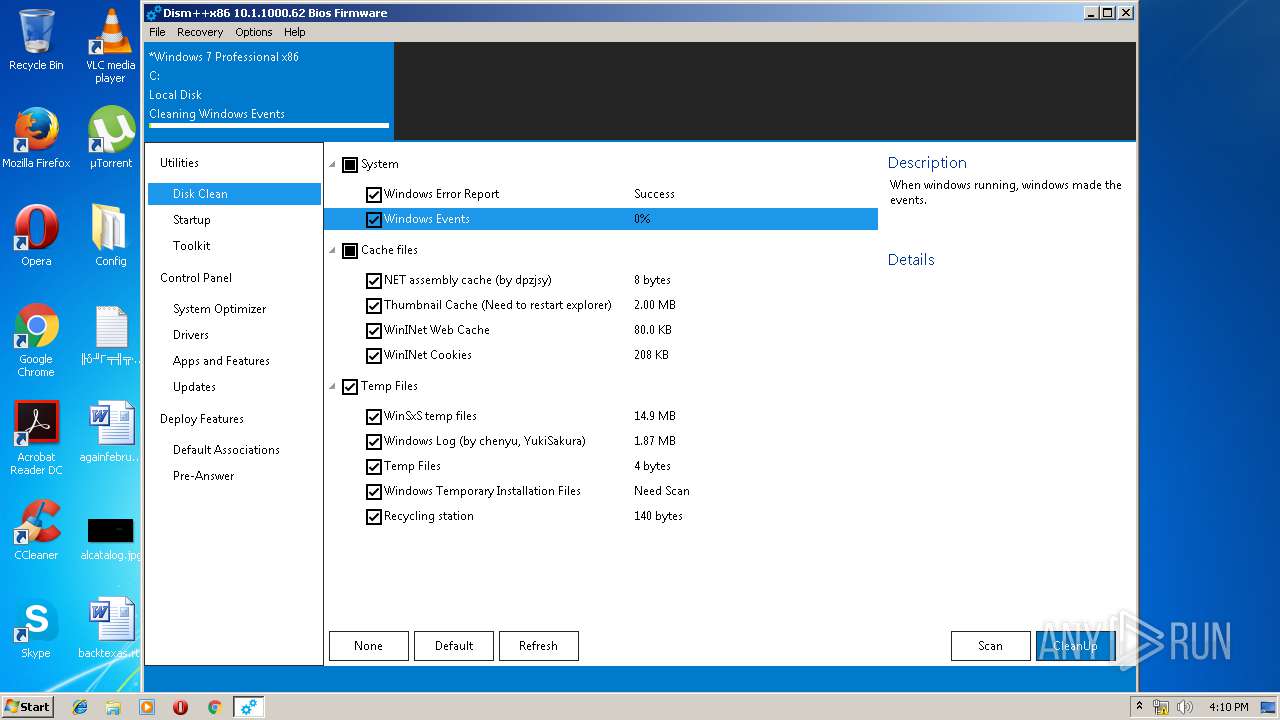The width and height of the screenshot is (1280, 720).
Task: Select Updates in the sidebar
Action: tap(194, 387)
